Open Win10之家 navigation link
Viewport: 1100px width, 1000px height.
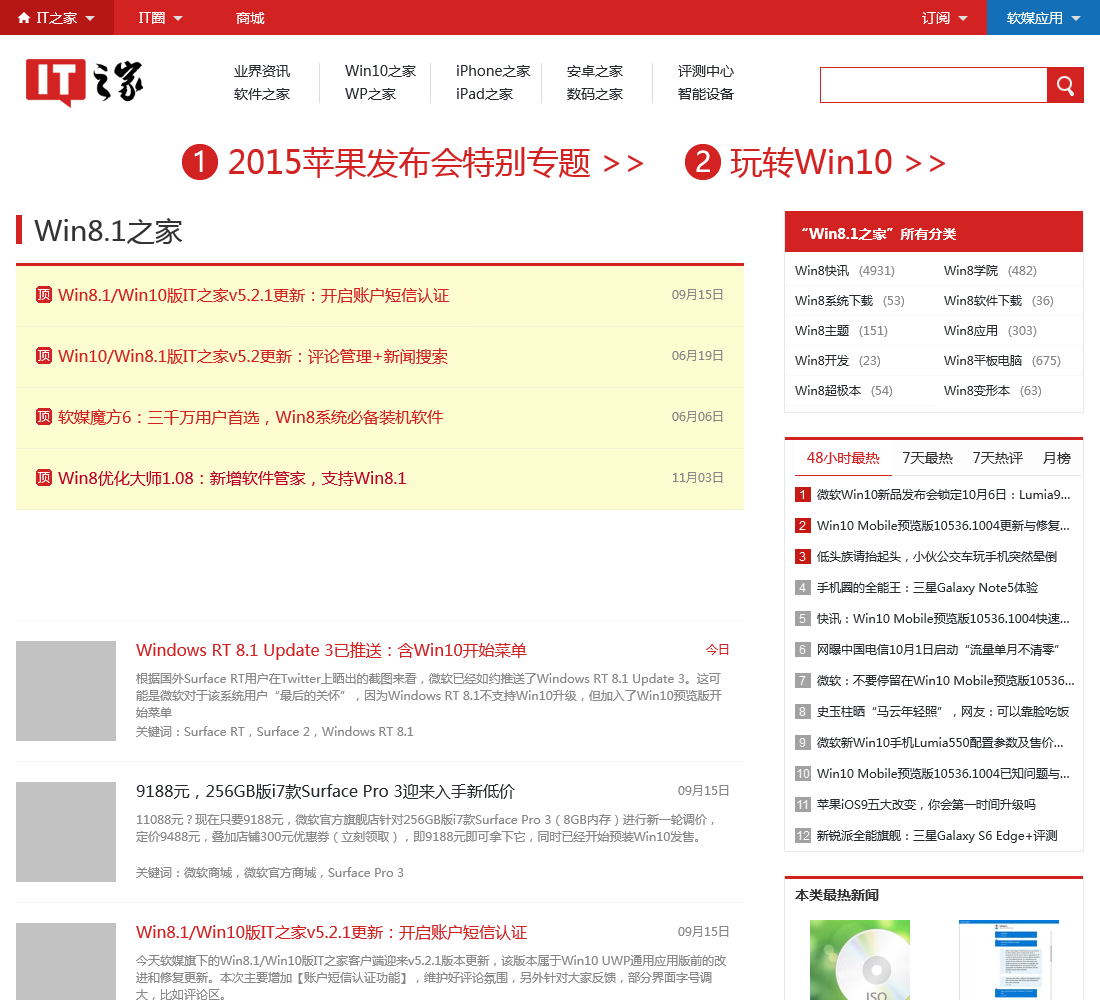(x=380, y=72)
